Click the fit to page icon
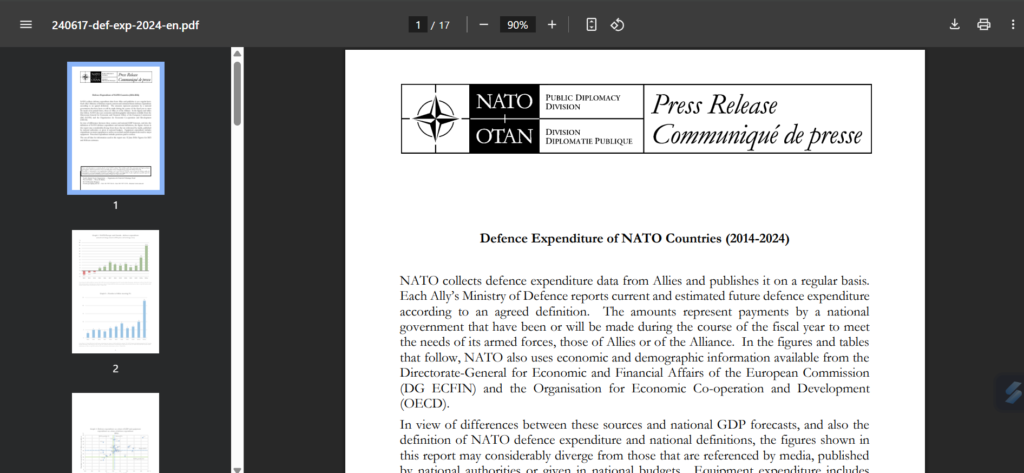Image resolution: width=1024 pixels, height=473 pixels. [x=591, y=25]
